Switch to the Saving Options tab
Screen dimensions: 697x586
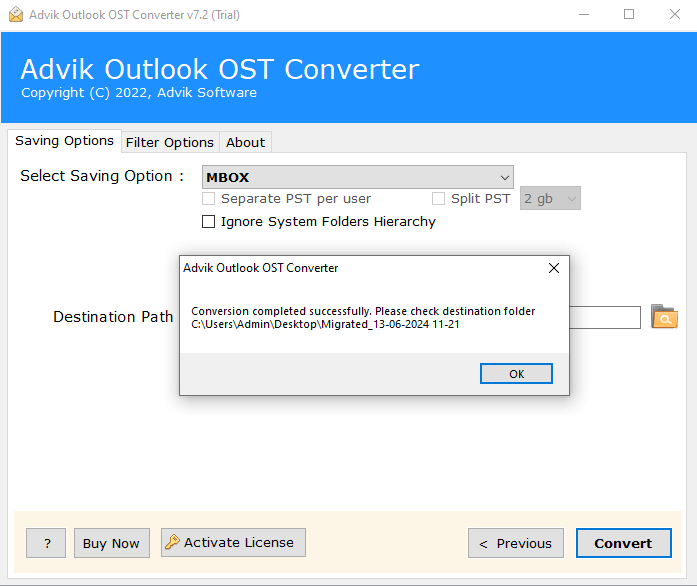pyautogui.click(x=64, y=141)
